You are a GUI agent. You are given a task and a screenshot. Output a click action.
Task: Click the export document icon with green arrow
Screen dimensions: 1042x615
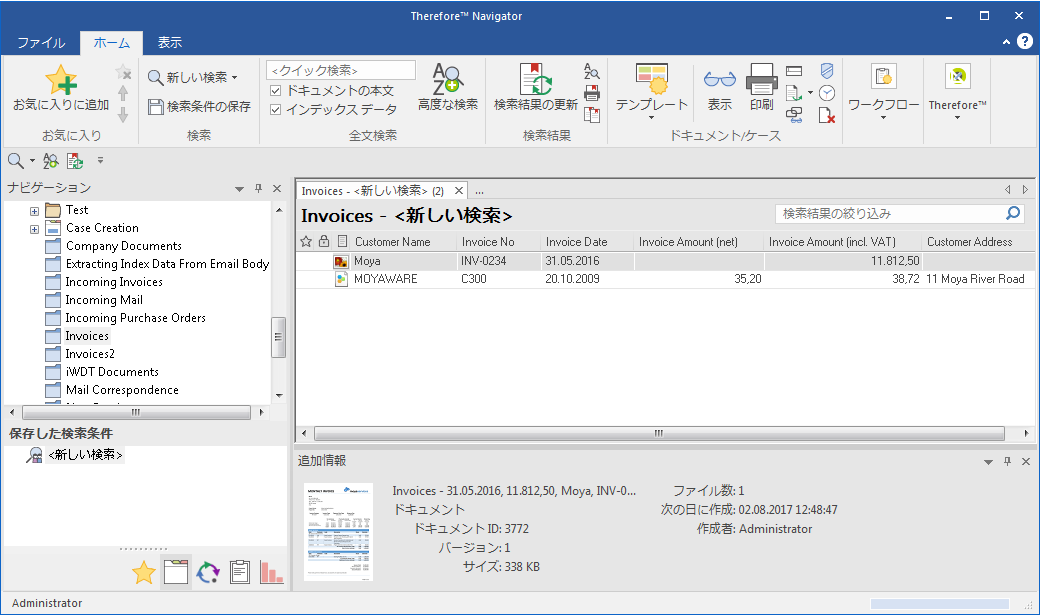[x=794, y=93]
